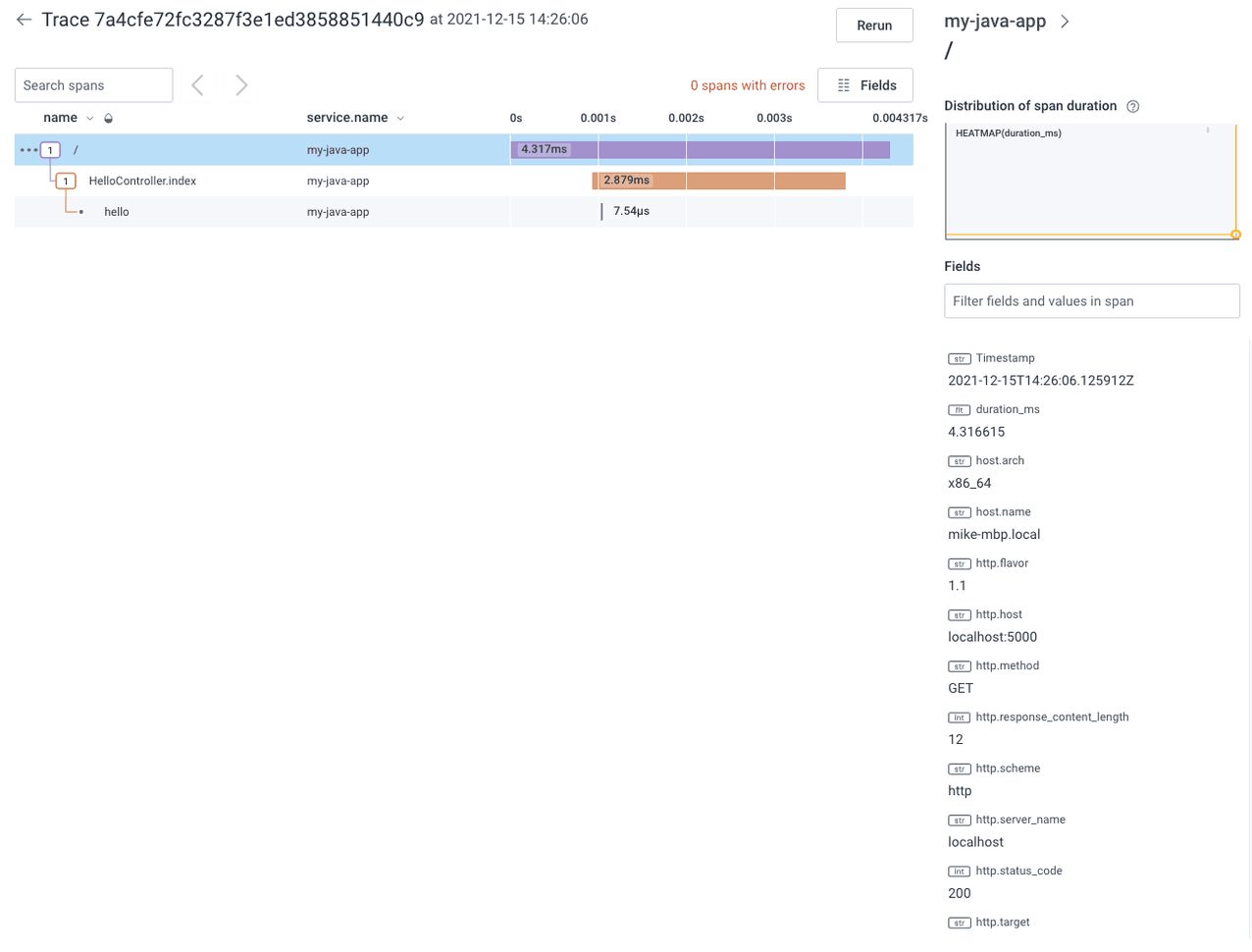Click the orange 2.879ms duration bar
The width and height of the screenshot is (1252, 952).
[x=746, y=181]
